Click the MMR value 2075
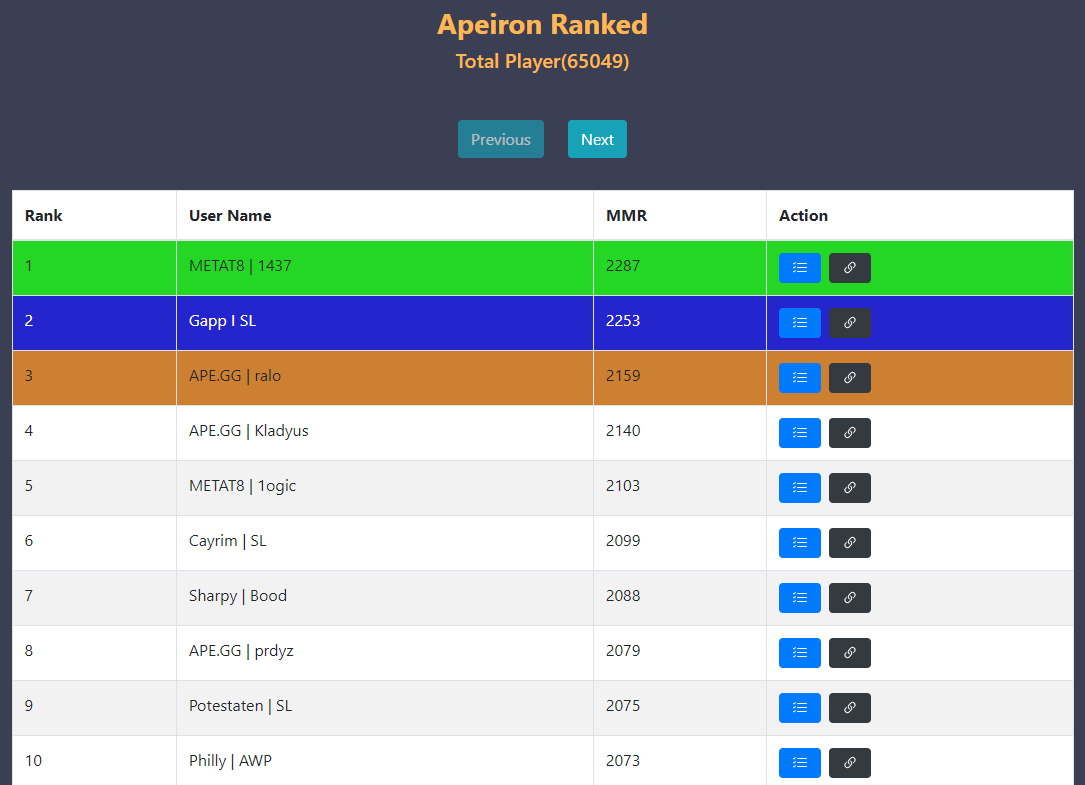This screenshot has height=785, width=1085. point(623,705)
